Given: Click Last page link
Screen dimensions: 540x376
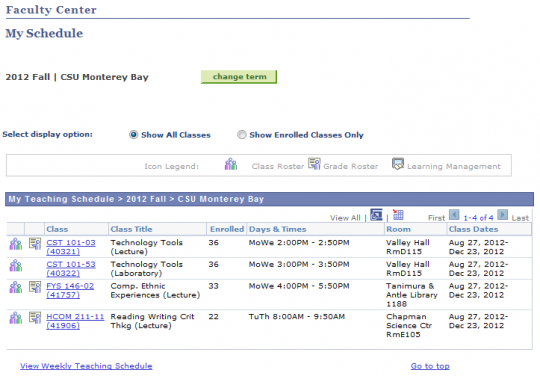Looking at the screenshot, I should click(x=520, y=218).
